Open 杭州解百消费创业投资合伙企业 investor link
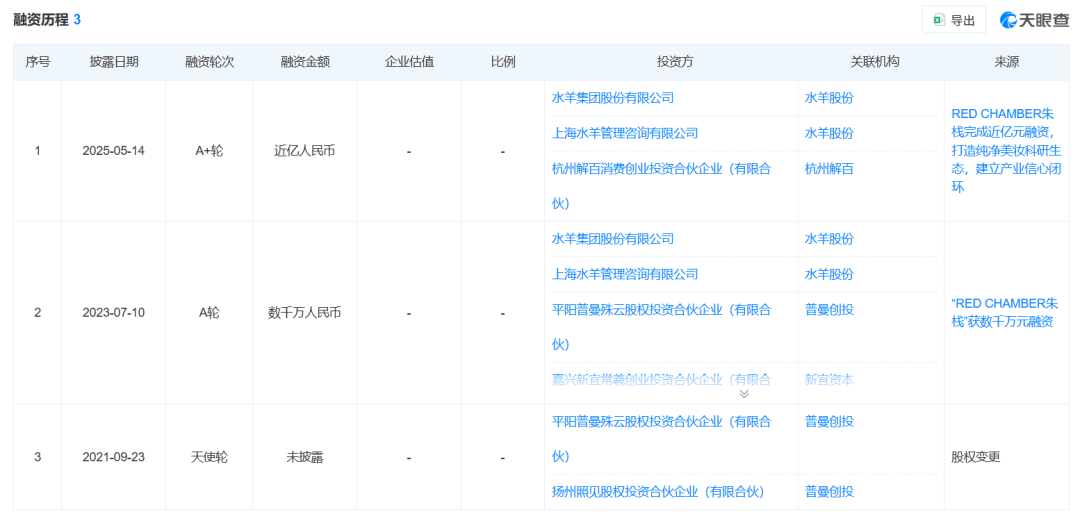This screenshot has height=521, width=1080. coord(661,186)
